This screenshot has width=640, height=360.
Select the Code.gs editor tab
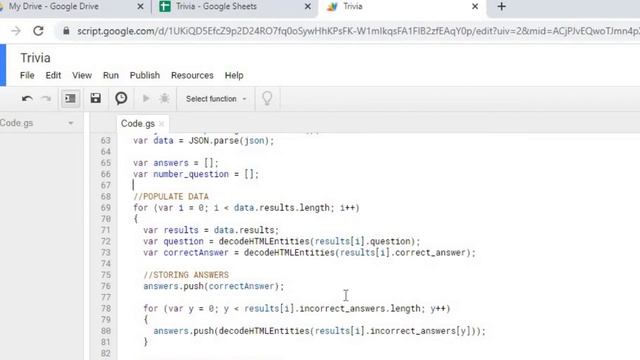(x=138, y=124)
